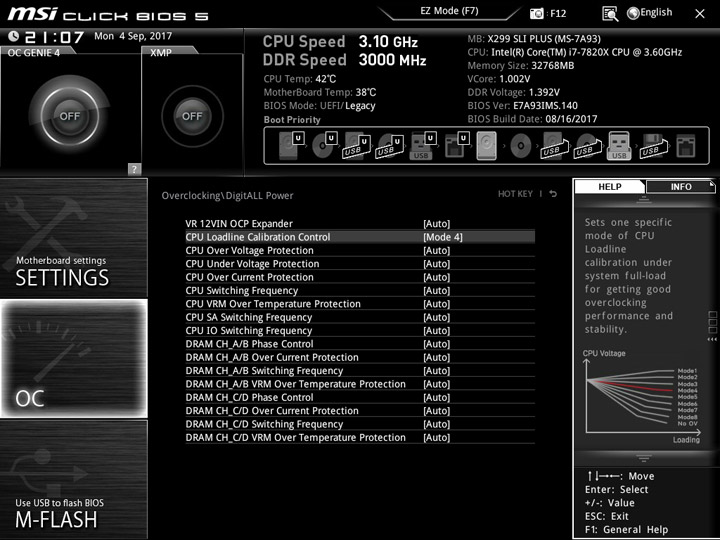Viewport: 720px width, 540px height.
Task: Select the highlighted legacy USB key boot icon
Action: (x=619, y=146)
